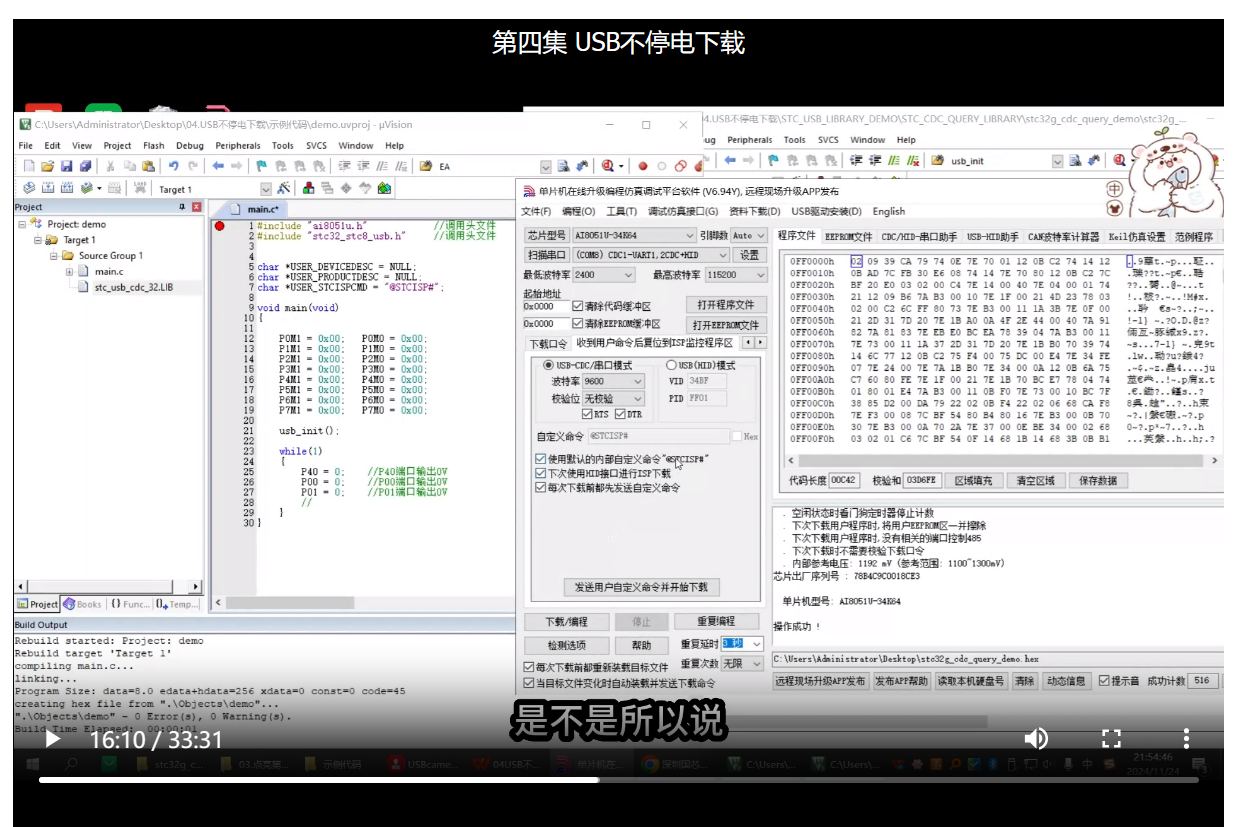Open 波特率 9600 dropdown
The image size is (1236, 827).
(x=613, y=381)
